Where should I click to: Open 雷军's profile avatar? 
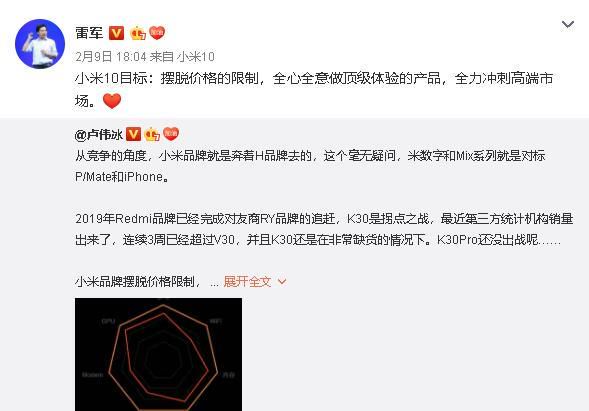[40, 44]
